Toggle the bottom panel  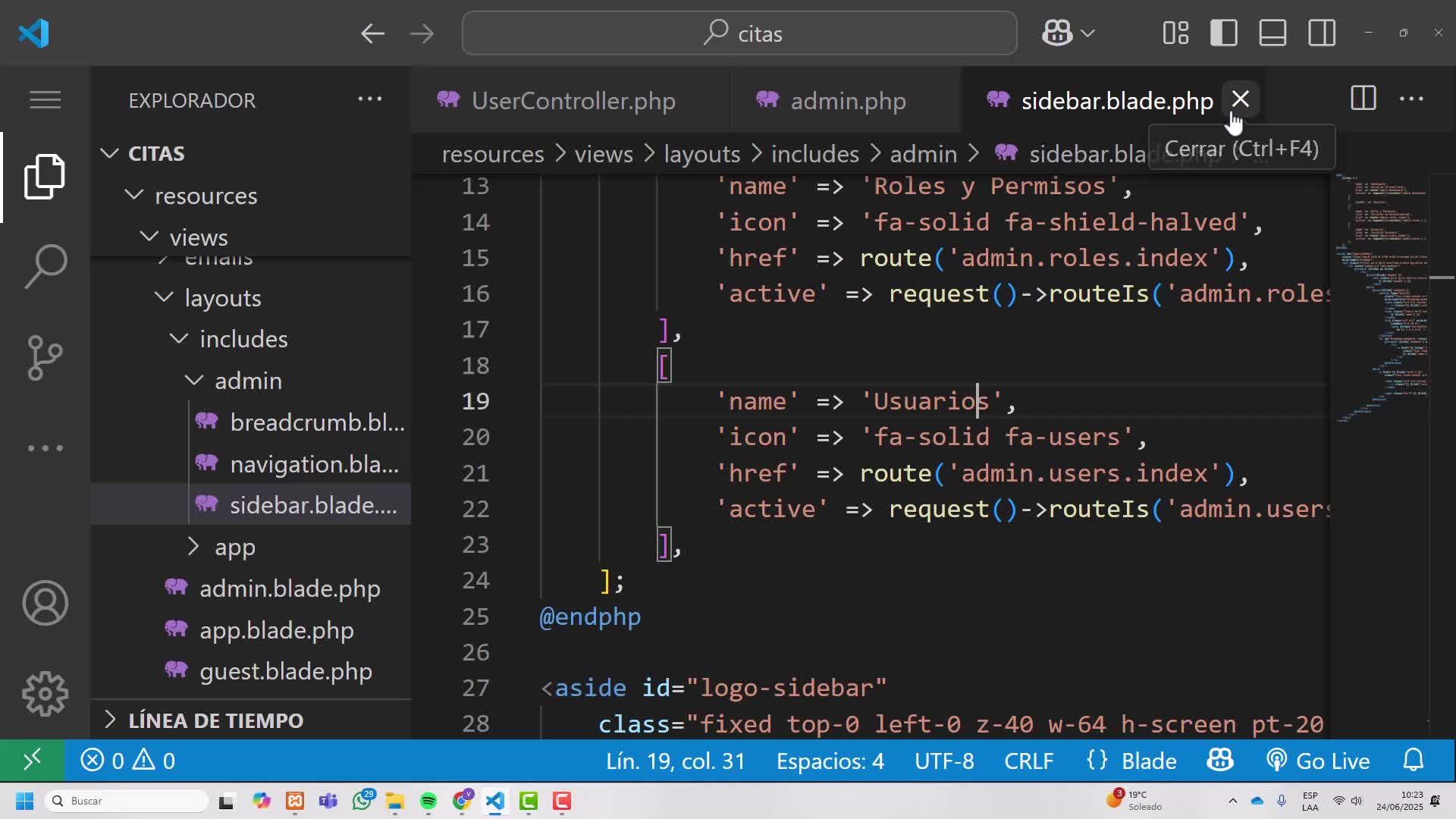click(1272, 33)
